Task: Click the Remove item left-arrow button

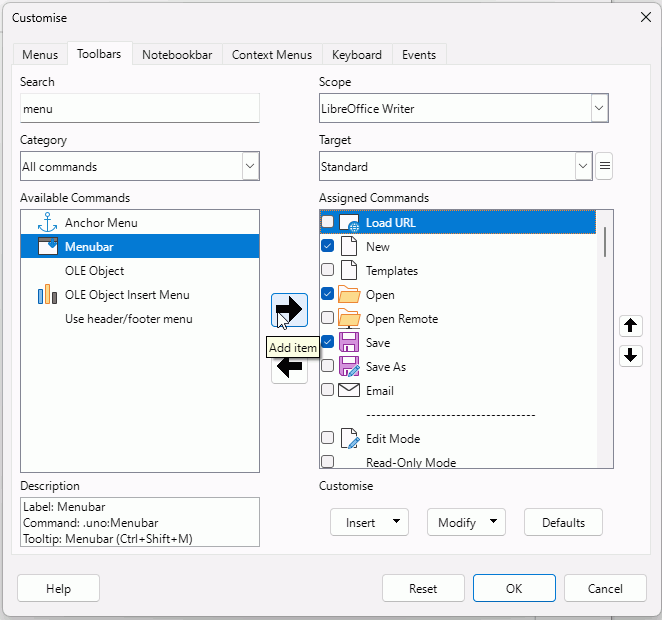Action: coord(289,368)
